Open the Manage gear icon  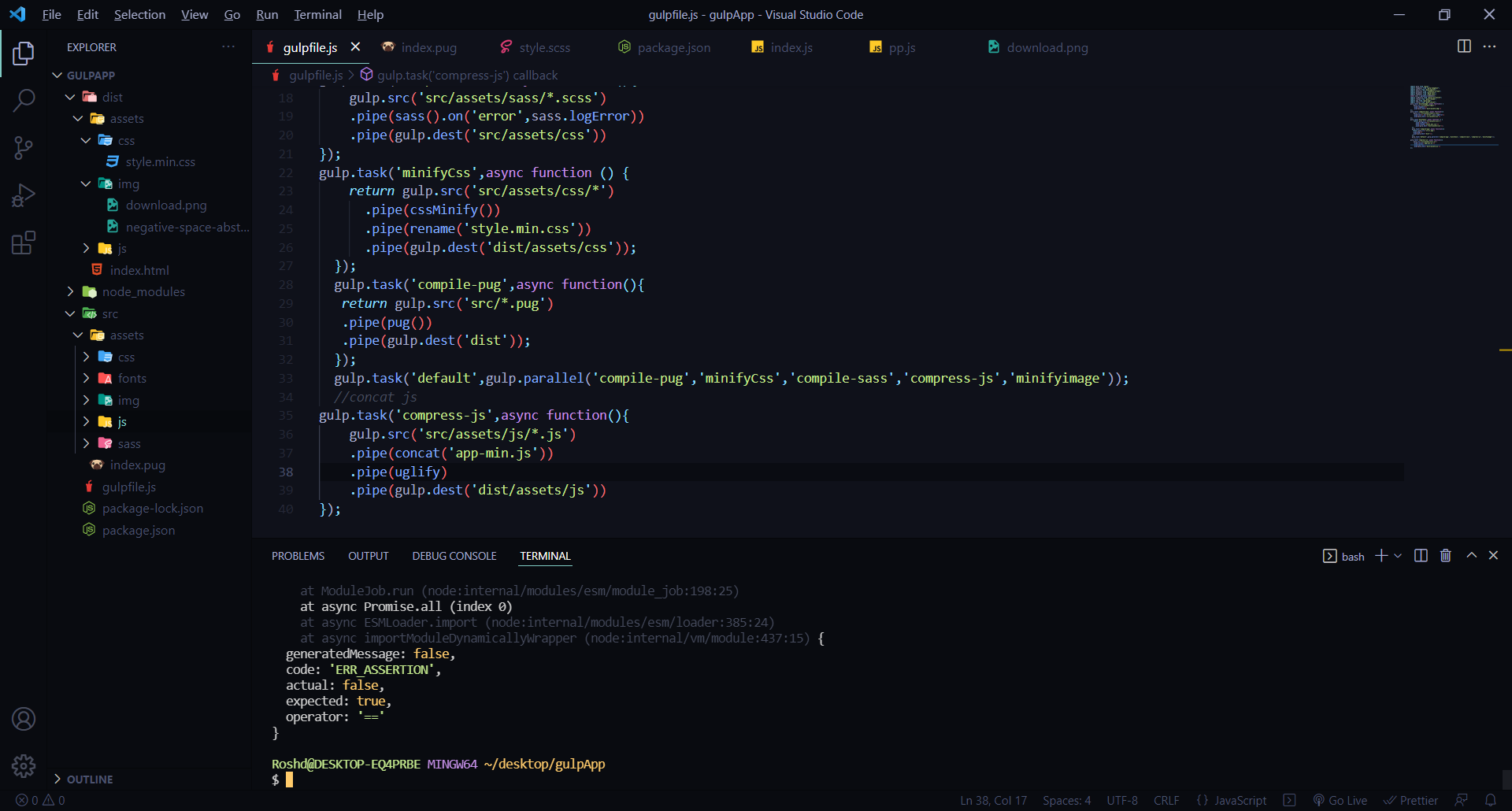[x=24, y=765]
